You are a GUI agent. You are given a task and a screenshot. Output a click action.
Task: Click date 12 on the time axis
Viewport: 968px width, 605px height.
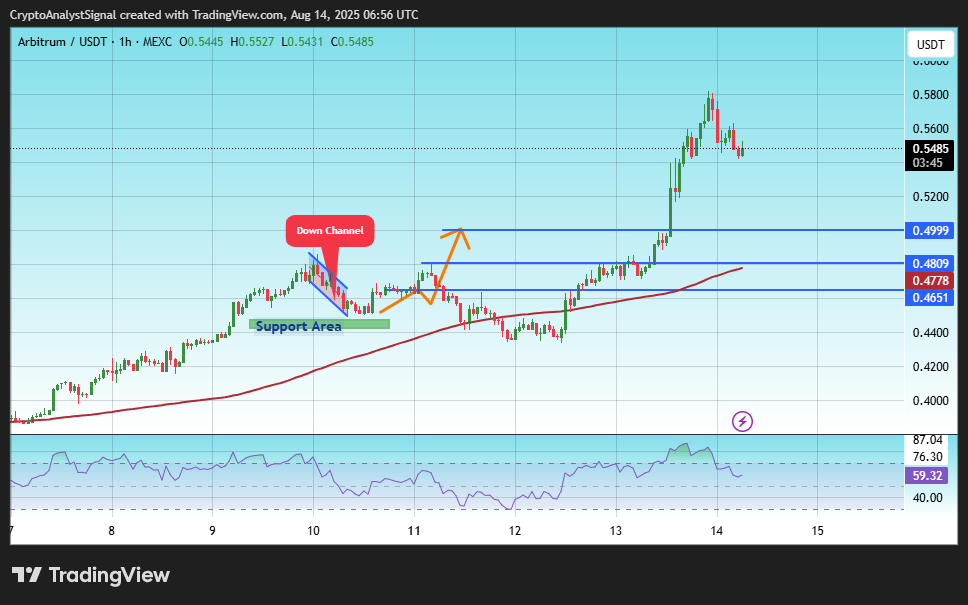[515, 531]
